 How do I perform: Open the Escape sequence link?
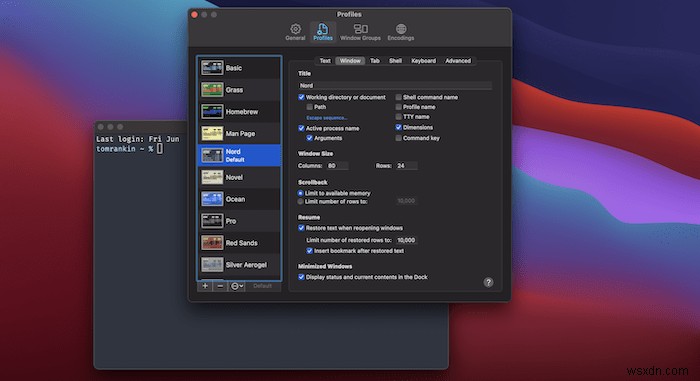coord(326,118)
